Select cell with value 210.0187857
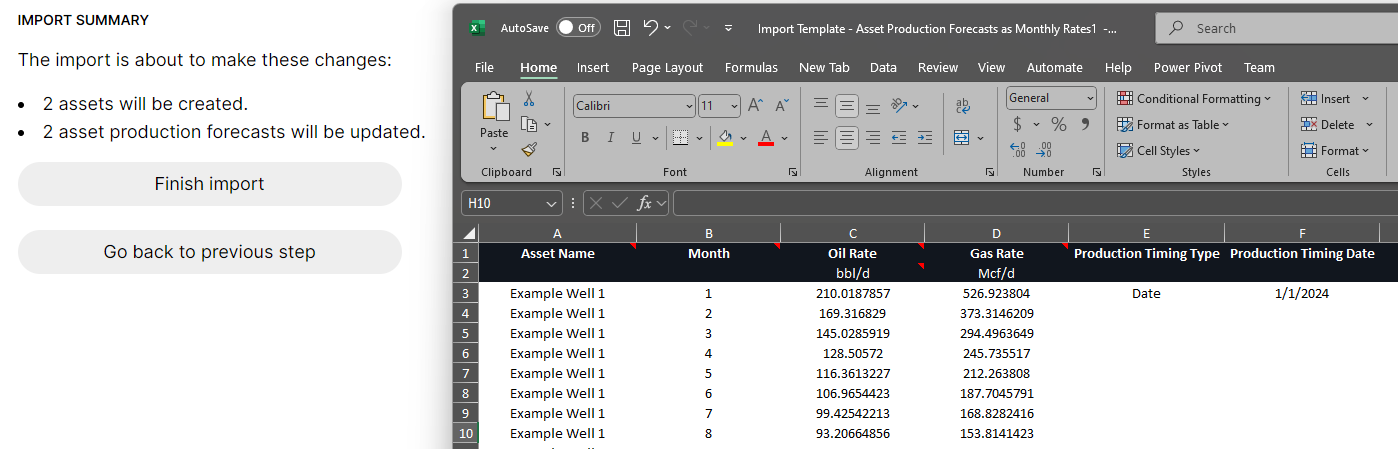This screenshot has height=449, width=1398. (853, 293)
